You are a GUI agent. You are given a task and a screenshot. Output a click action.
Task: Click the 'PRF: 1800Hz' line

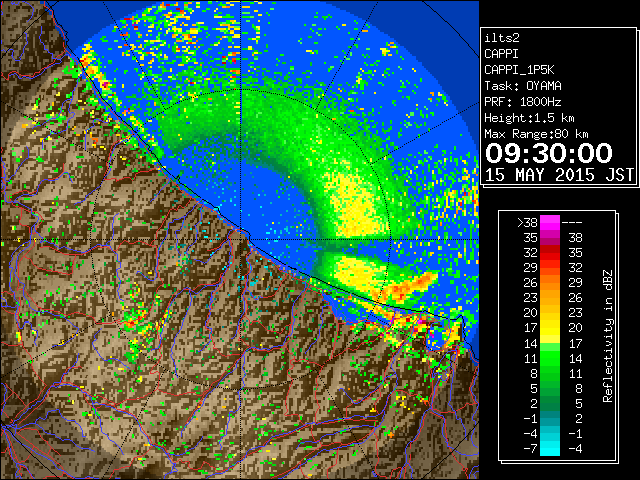coord(523,102)
